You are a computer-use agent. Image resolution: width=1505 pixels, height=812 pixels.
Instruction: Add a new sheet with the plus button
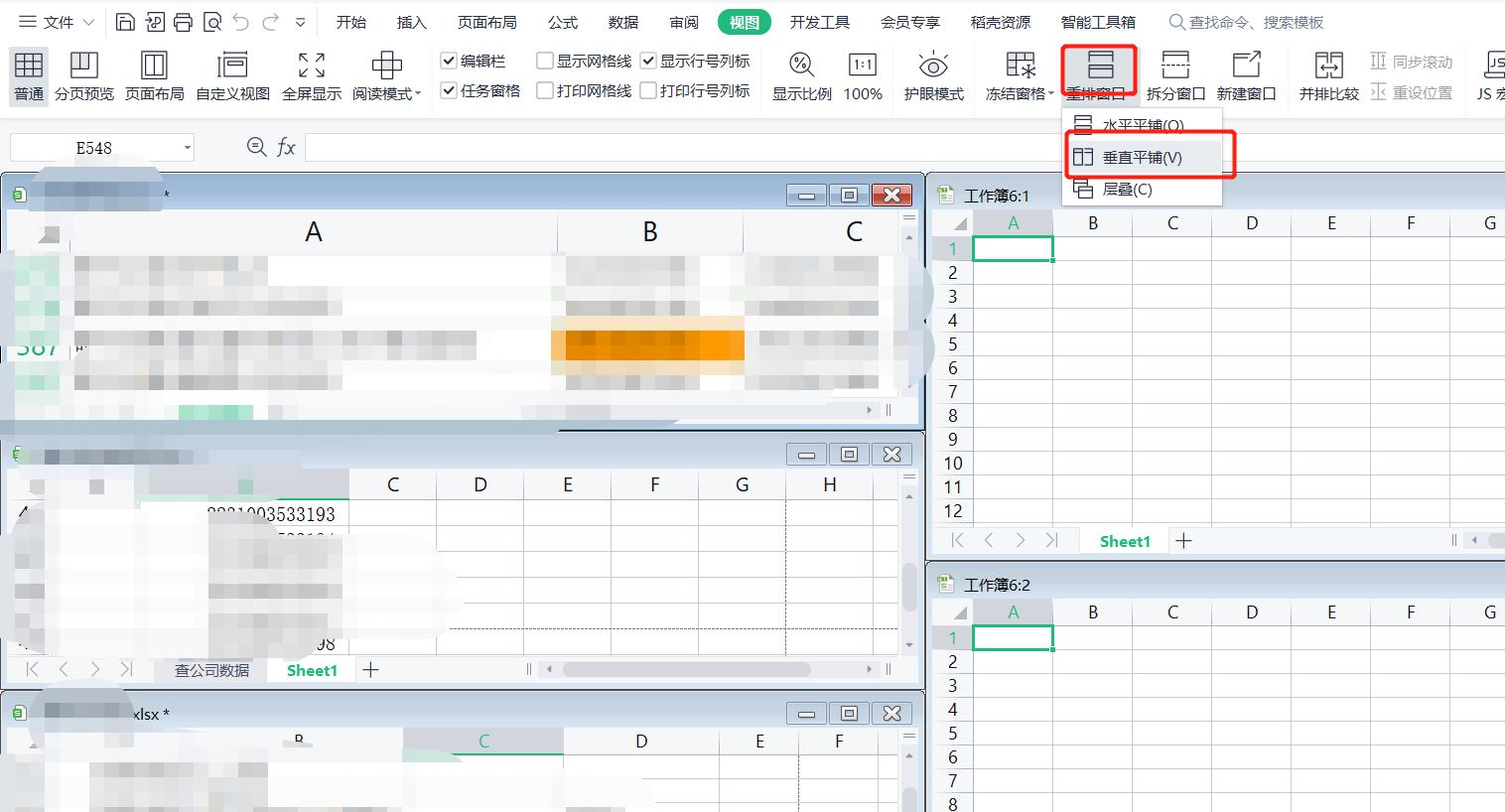(x=369, y=670)
